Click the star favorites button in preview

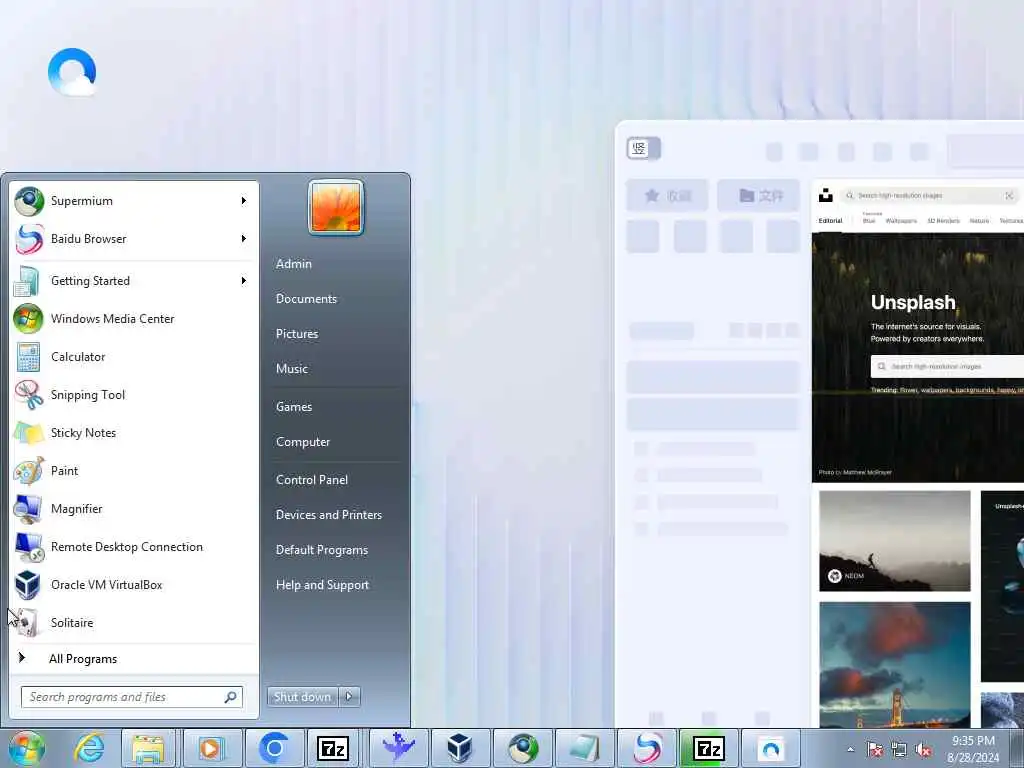(x=667, y=195)
